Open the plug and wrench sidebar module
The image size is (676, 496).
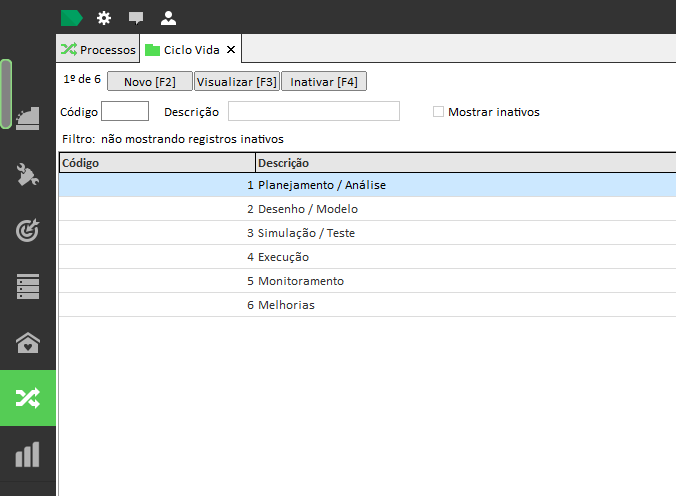[x=28, y=174]
